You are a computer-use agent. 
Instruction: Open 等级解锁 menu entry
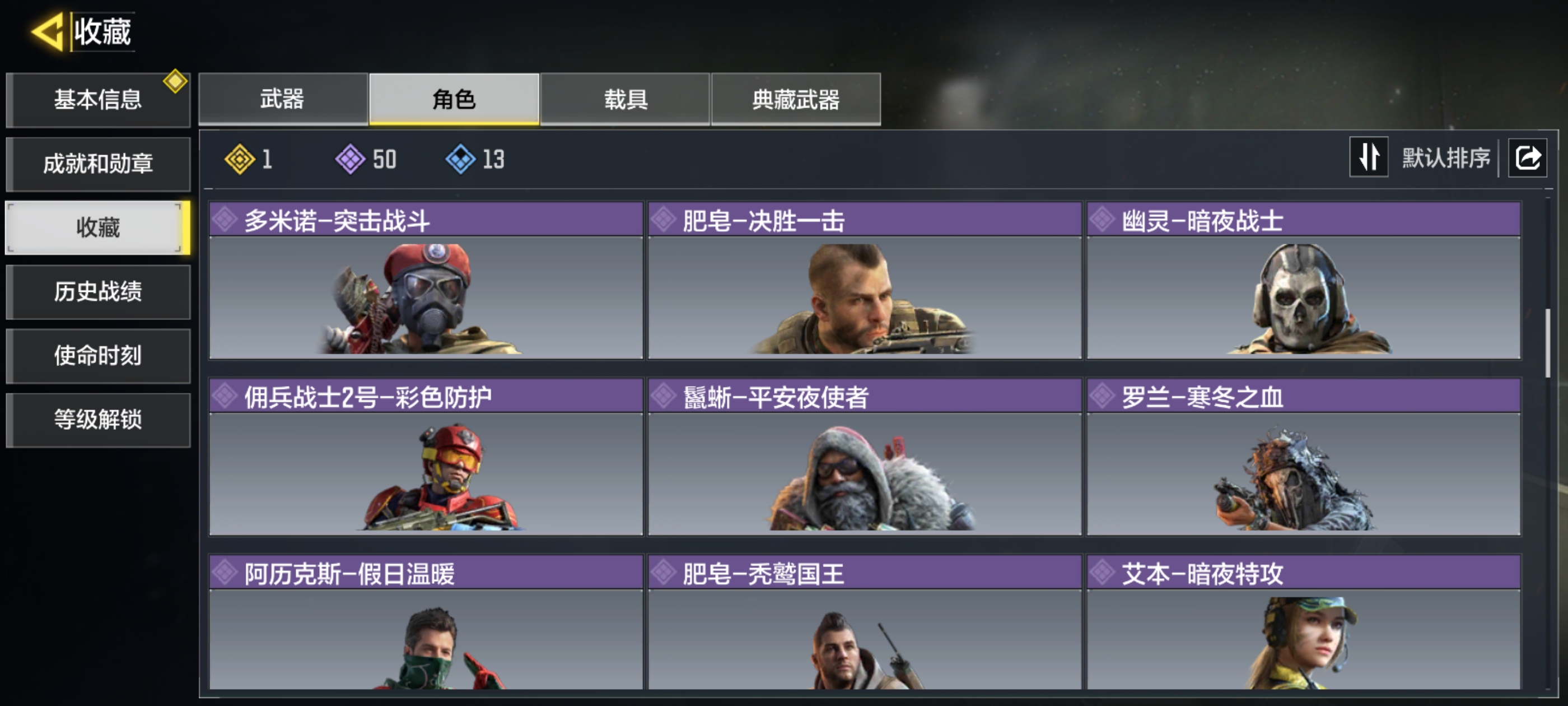pos(98,420)
